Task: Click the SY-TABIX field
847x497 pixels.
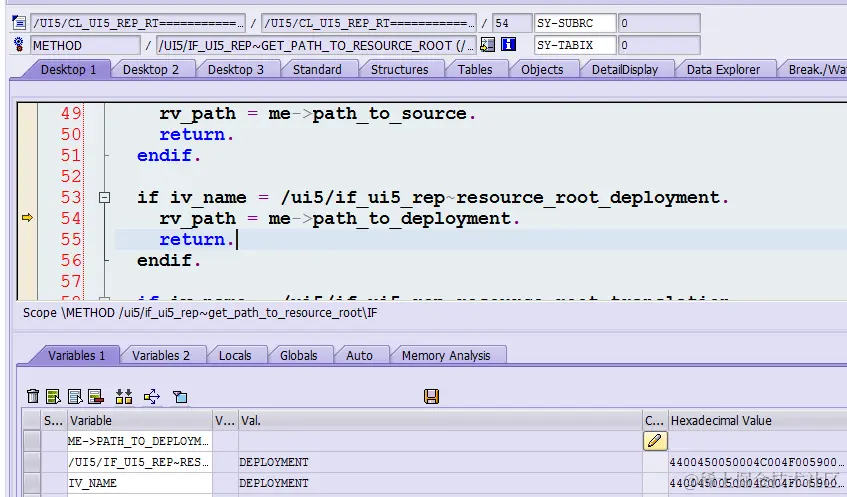Action: [575, 45]
